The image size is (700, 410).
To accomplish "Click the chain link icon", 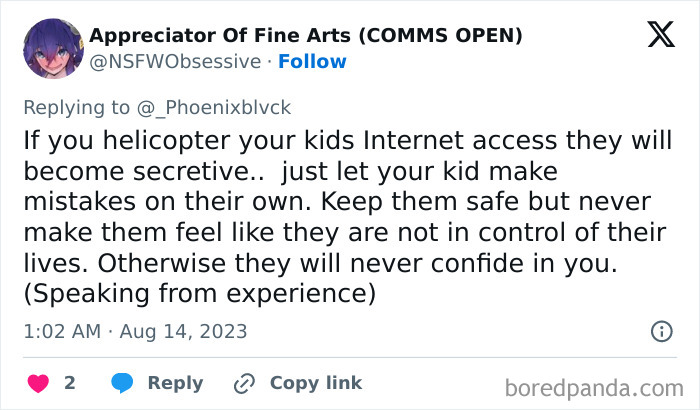I will point(244,383).
